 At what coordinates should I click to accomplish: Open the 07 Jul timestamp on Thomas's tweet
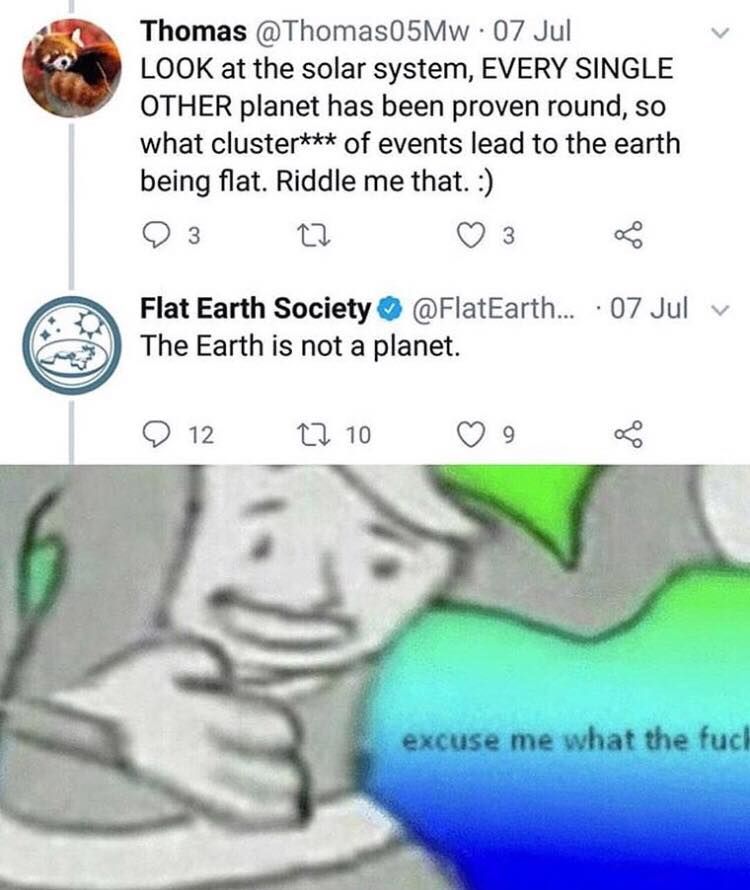click(x=533, y=31)
